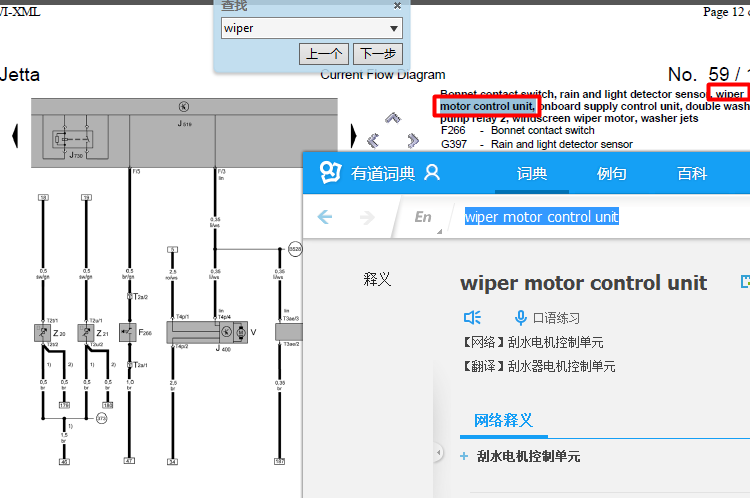750x498 pixels.
Task: Select the 网络释义 tab
Action: 503,421
